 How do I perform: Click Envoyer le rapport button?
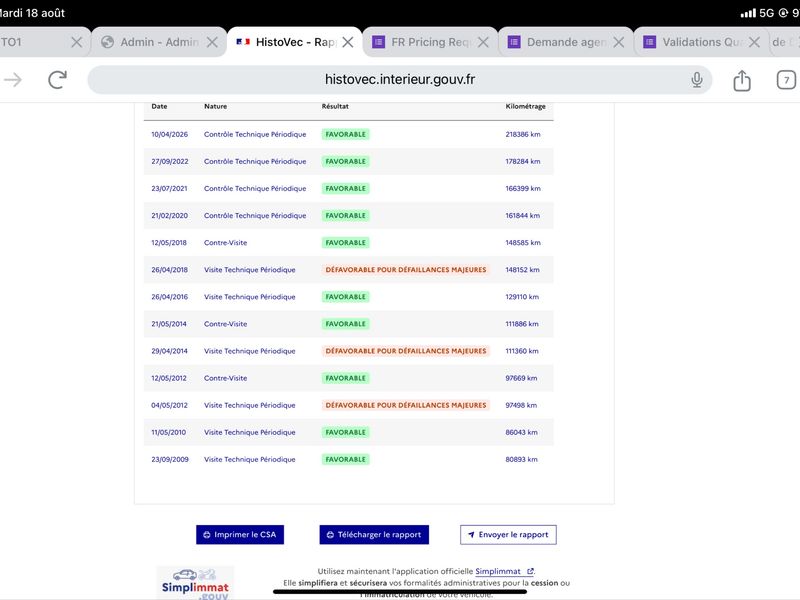click(508, 535)
